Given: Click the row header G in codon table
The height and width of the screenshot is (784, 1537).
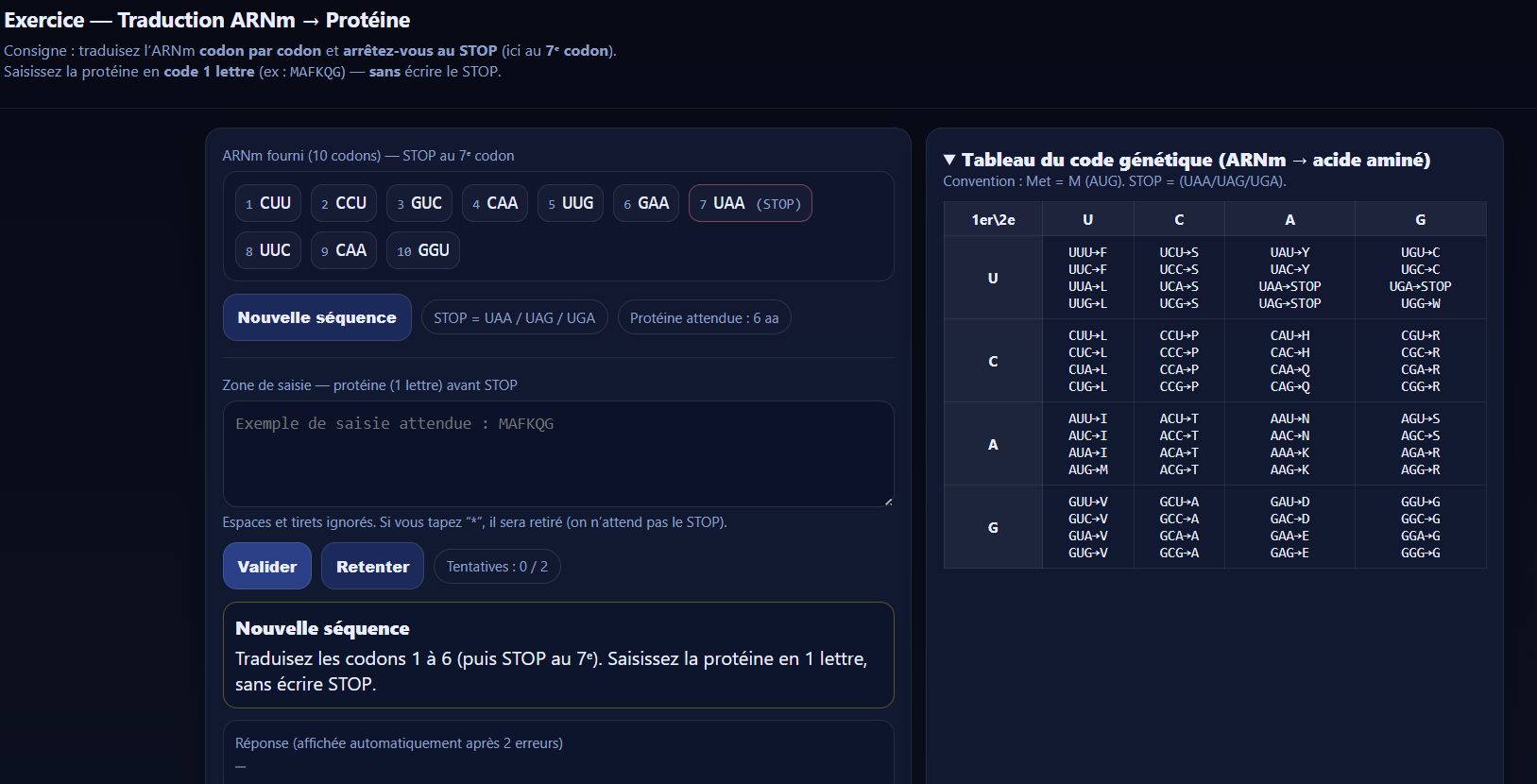Looking at the screenshot, I should pyautogui.click(x=993, y=527).
